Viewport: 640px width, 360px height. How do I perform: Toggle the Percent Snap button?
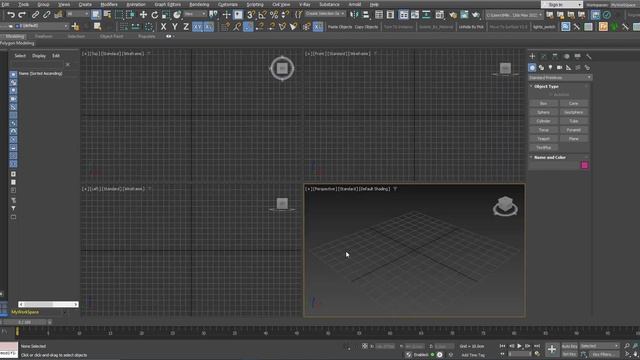(274, 15)
